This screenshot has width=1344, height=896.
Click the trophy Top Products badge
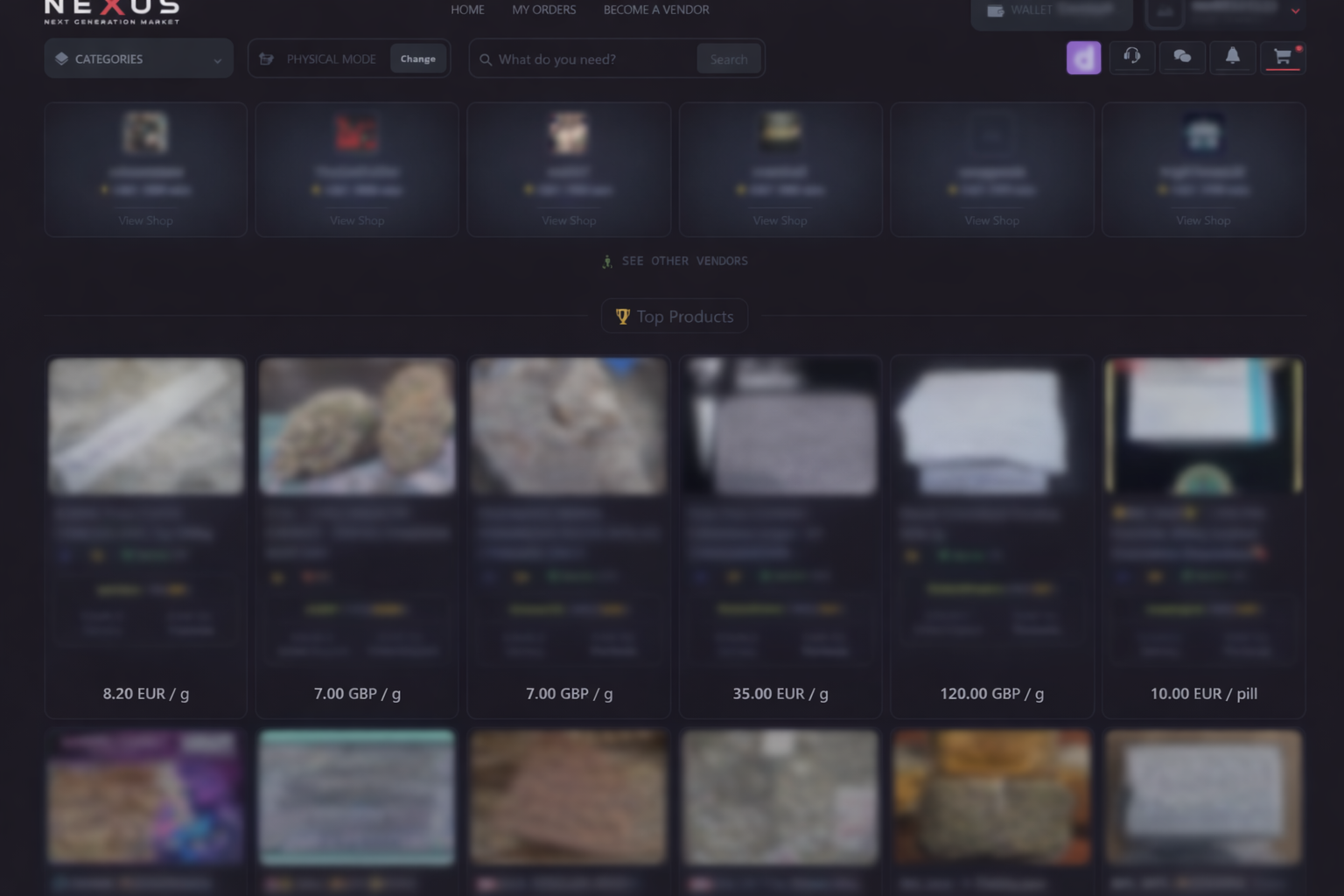tap(675, 317)
